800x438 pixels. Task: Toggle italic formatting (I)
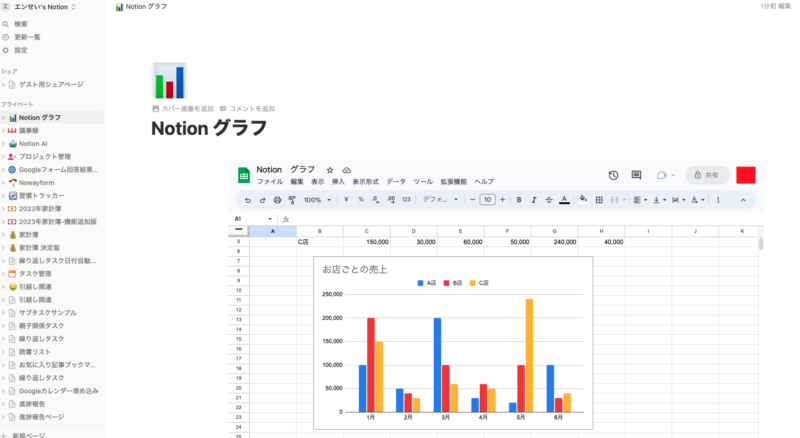click(534, 200)
